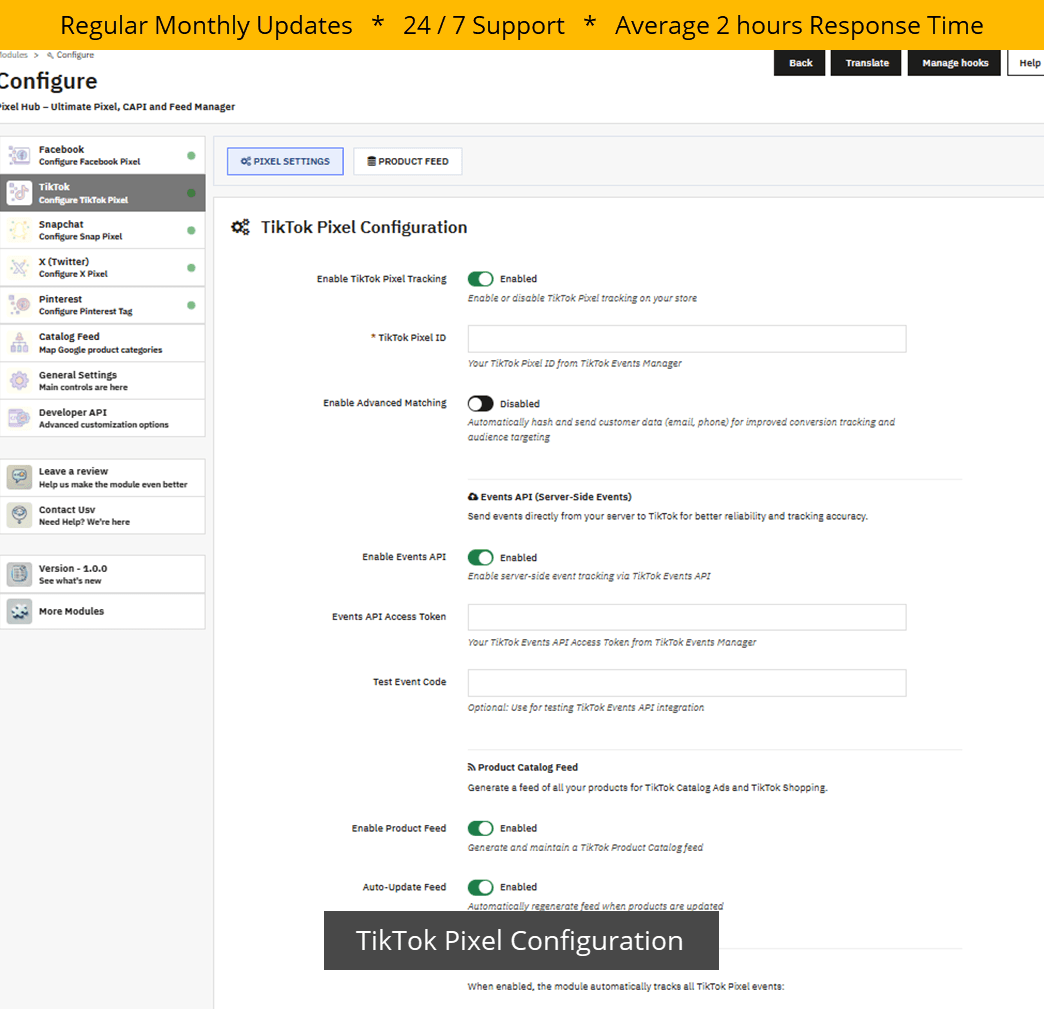Click the Leave a review chat icon
Image resolution: width=1044 pixels, height=1010 pixels.
pos(19,477)
